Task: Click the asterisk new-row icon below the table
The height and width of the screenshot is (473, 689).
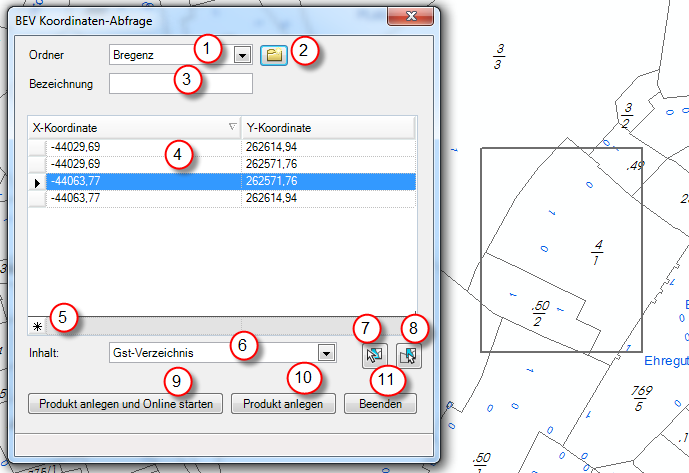Action: [38, 325]
